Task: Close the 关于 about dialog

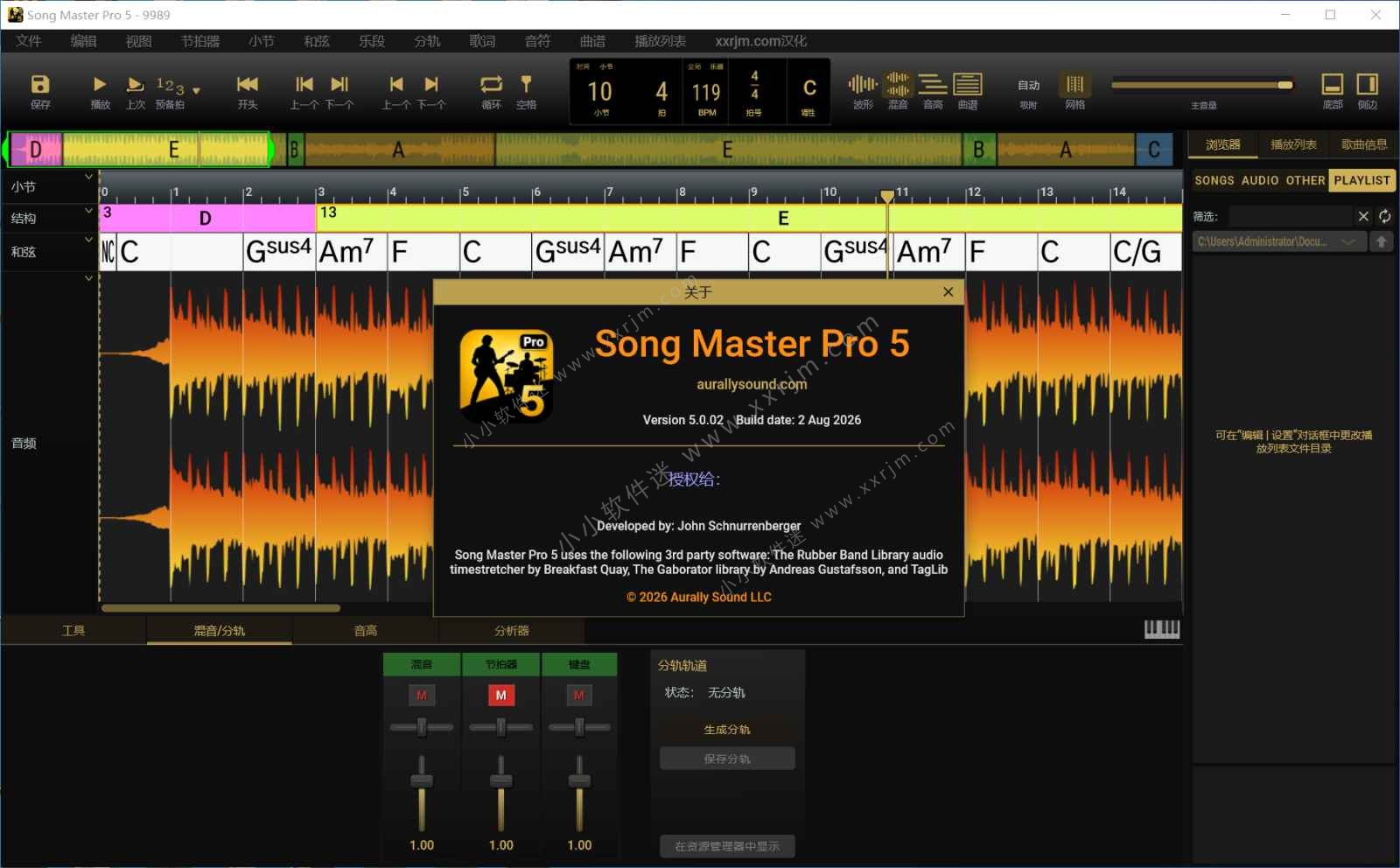Action: click(x=948, y=292)
